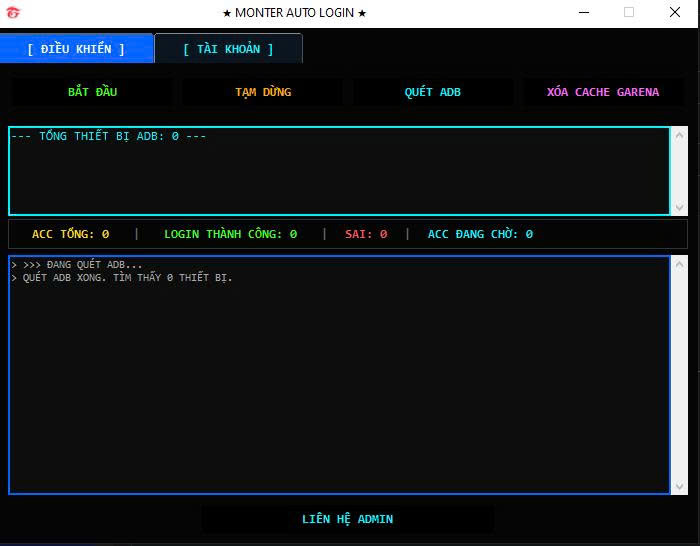The width and height of the screenshot is (700, 546).
Task: Pause using the TẠM DỪNG button
Action: coord(263,92)
